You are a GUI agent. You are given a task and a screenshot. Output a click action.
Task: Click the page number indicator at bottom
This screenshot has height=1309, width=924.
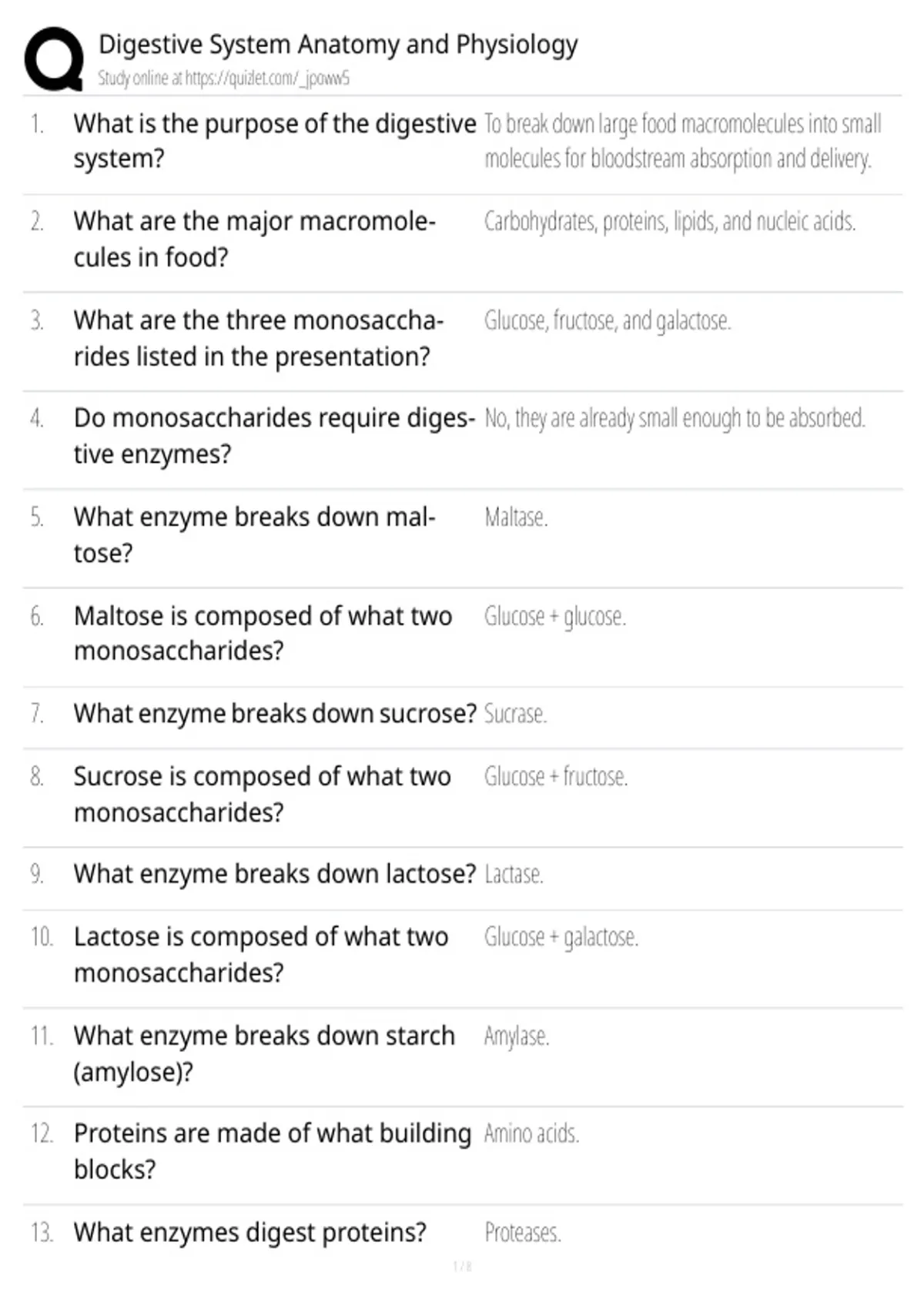coord(462,1267)
